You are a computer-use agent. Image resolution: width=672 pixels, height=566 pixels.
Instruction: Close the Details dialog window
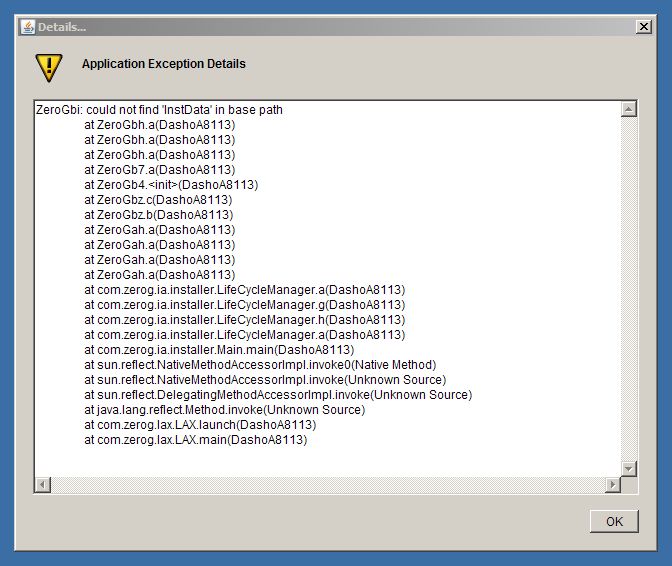tap(643, 27)
